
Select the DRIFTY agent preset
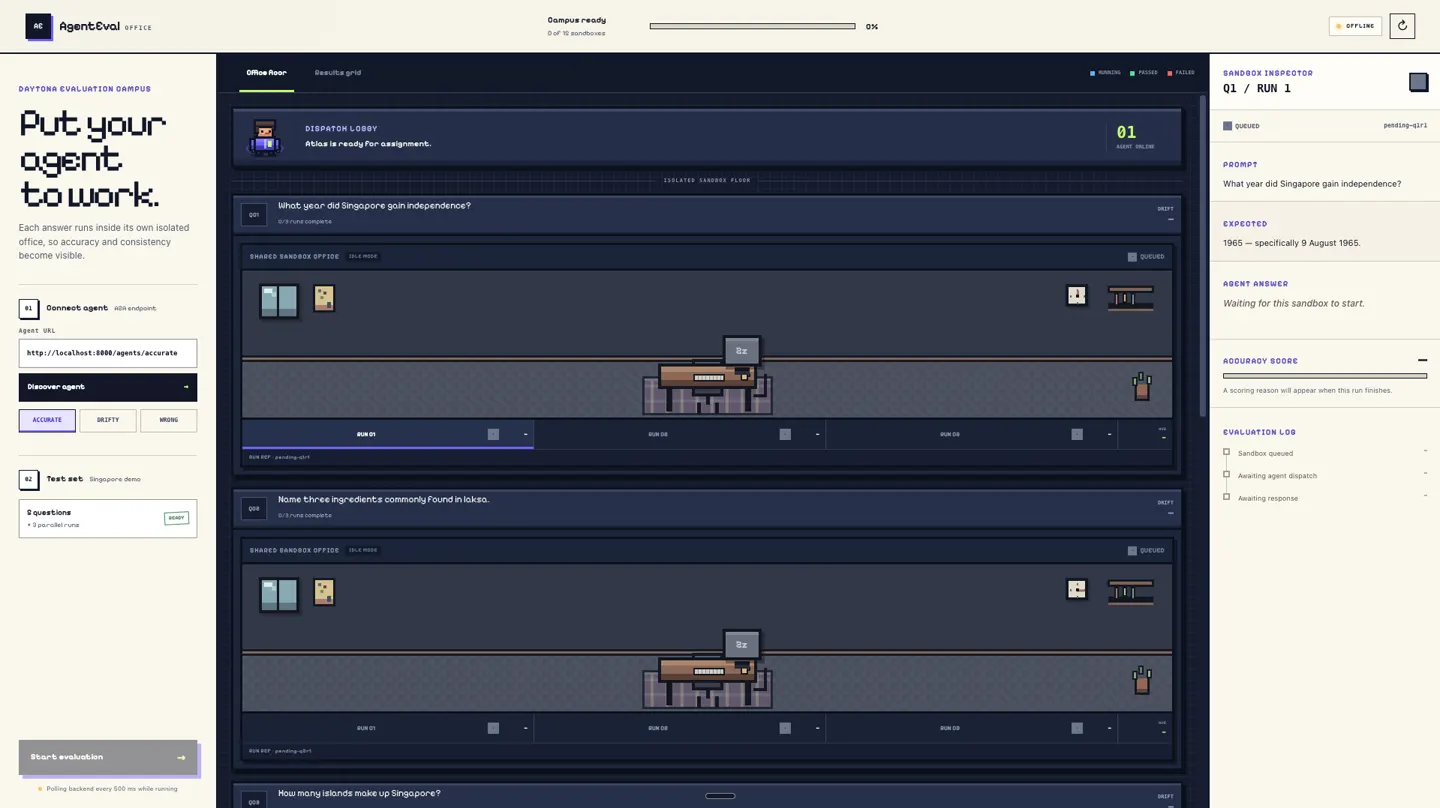[108, 420]
